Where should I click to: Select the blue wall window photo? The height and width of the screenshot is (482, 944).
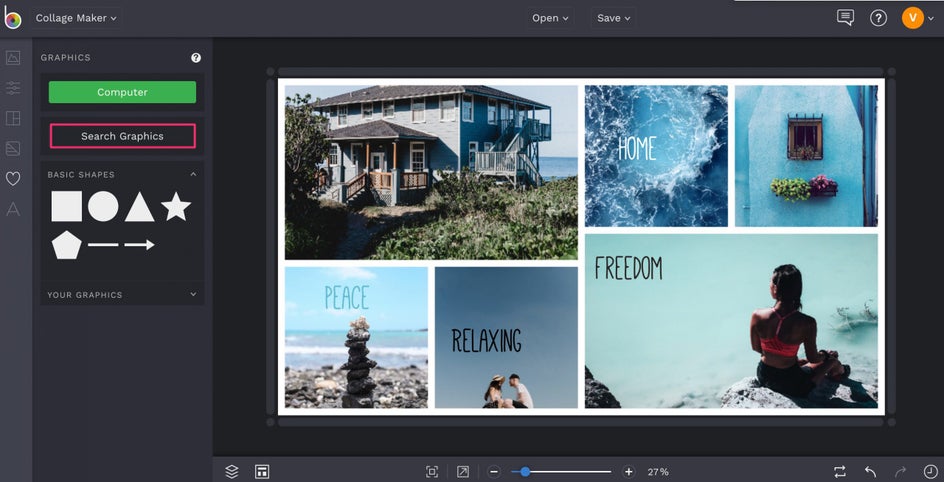806,156
